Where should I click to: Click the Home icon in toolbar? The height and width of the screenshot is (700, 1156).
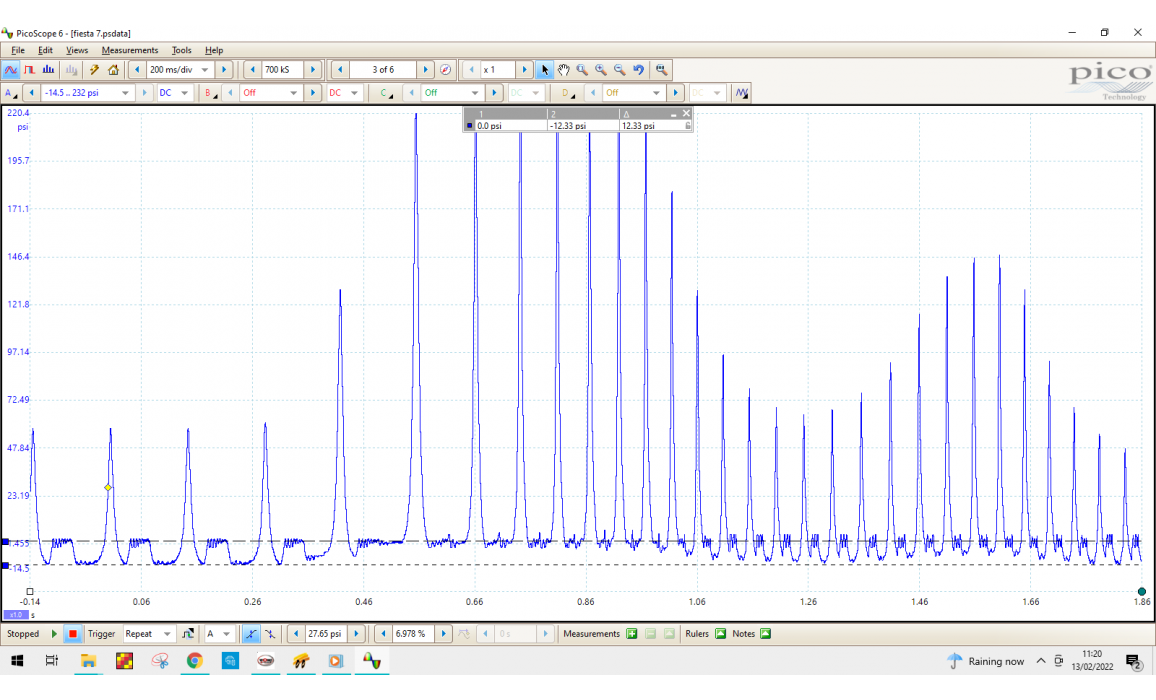click(x=113, y=70)
